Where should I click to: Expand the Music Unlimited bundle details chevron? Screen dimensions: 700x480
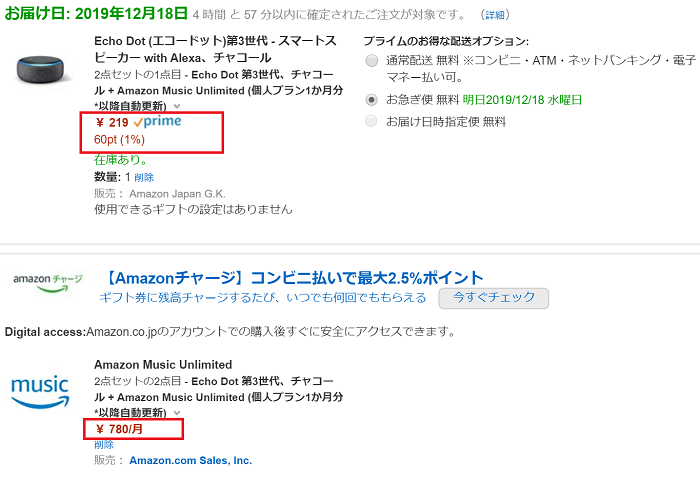coord(177,413)
